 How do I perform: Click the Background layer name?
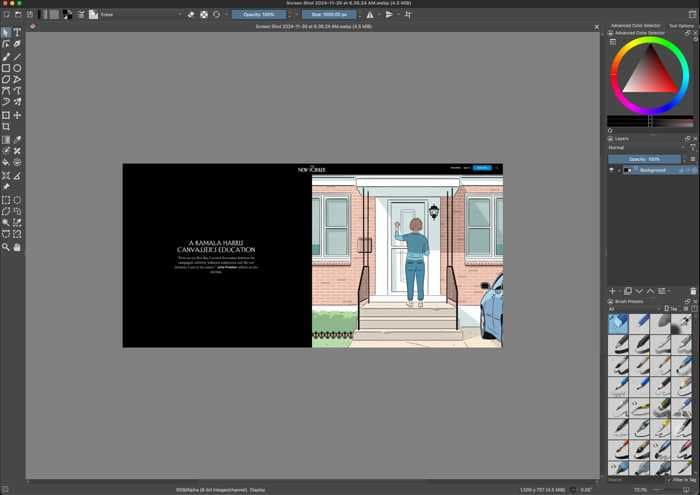click(x=653, y=170)
